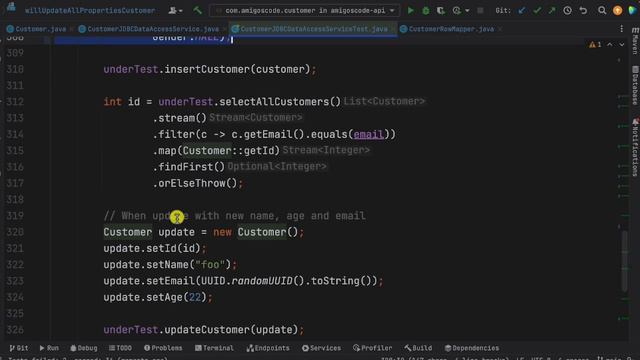Open the Git tool window
This screenshot has width=640, height=360.
[19, 348]
